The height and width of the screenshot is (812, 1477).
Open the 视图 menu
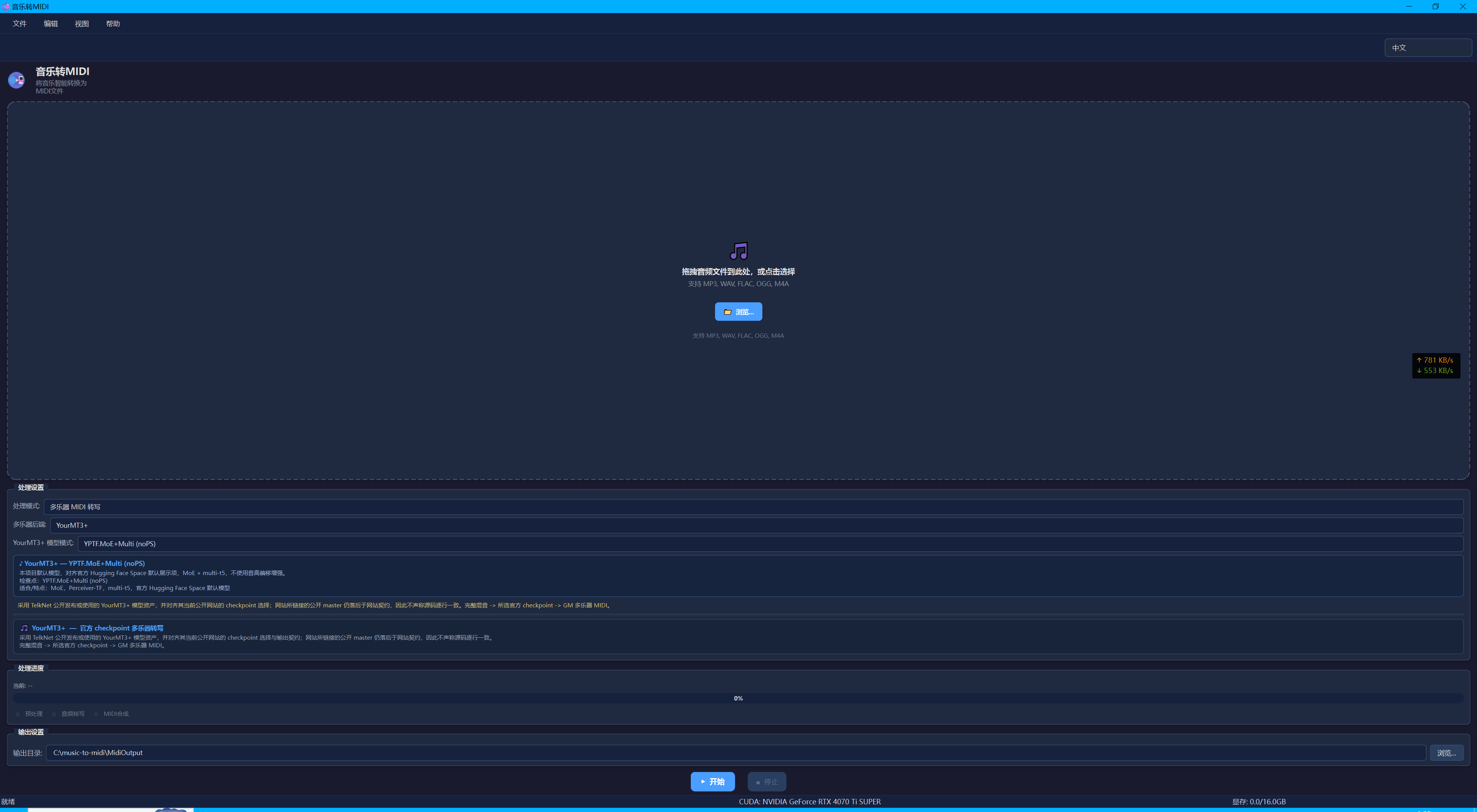[82, 23]
